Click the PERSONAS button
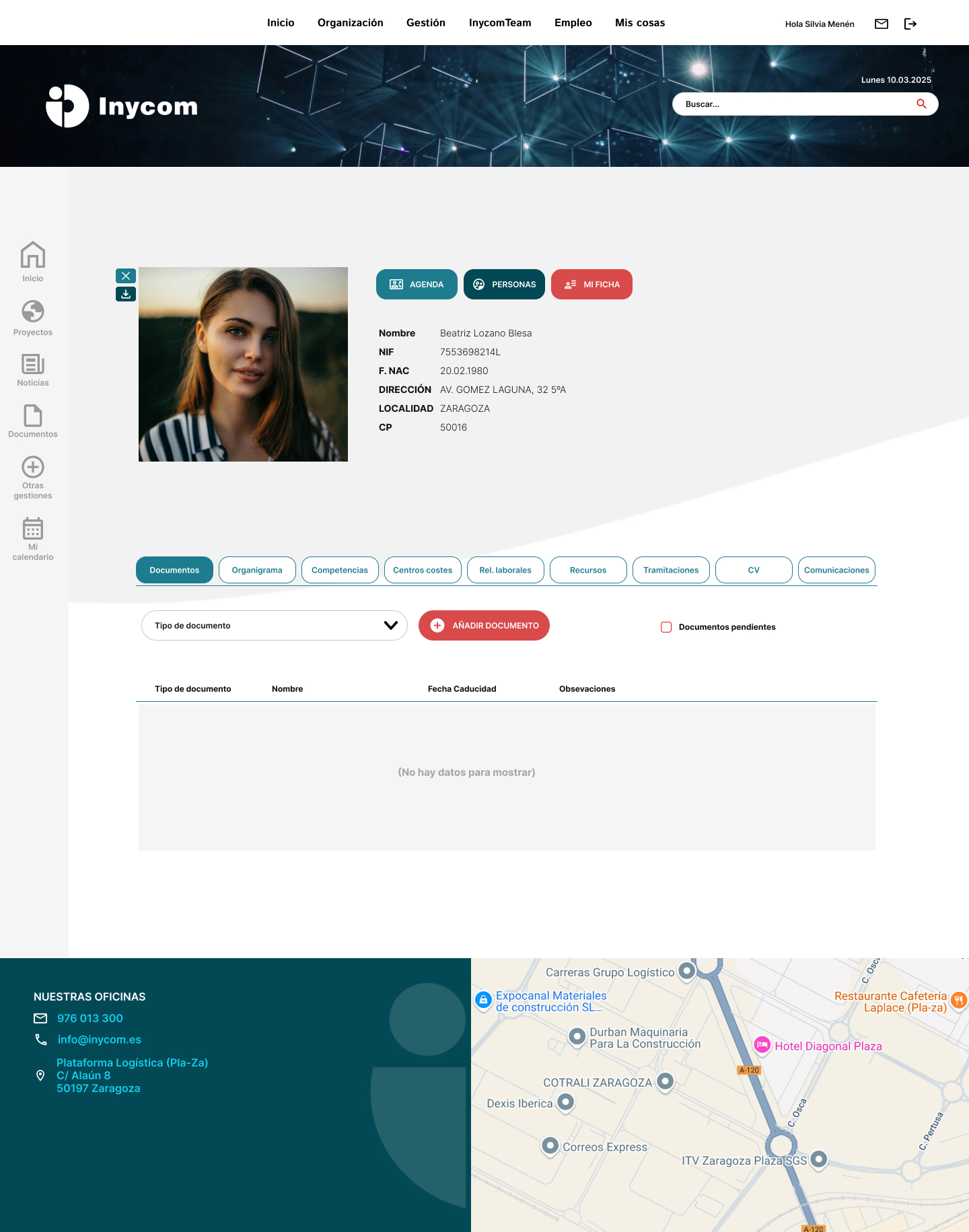 pos(504,285)
